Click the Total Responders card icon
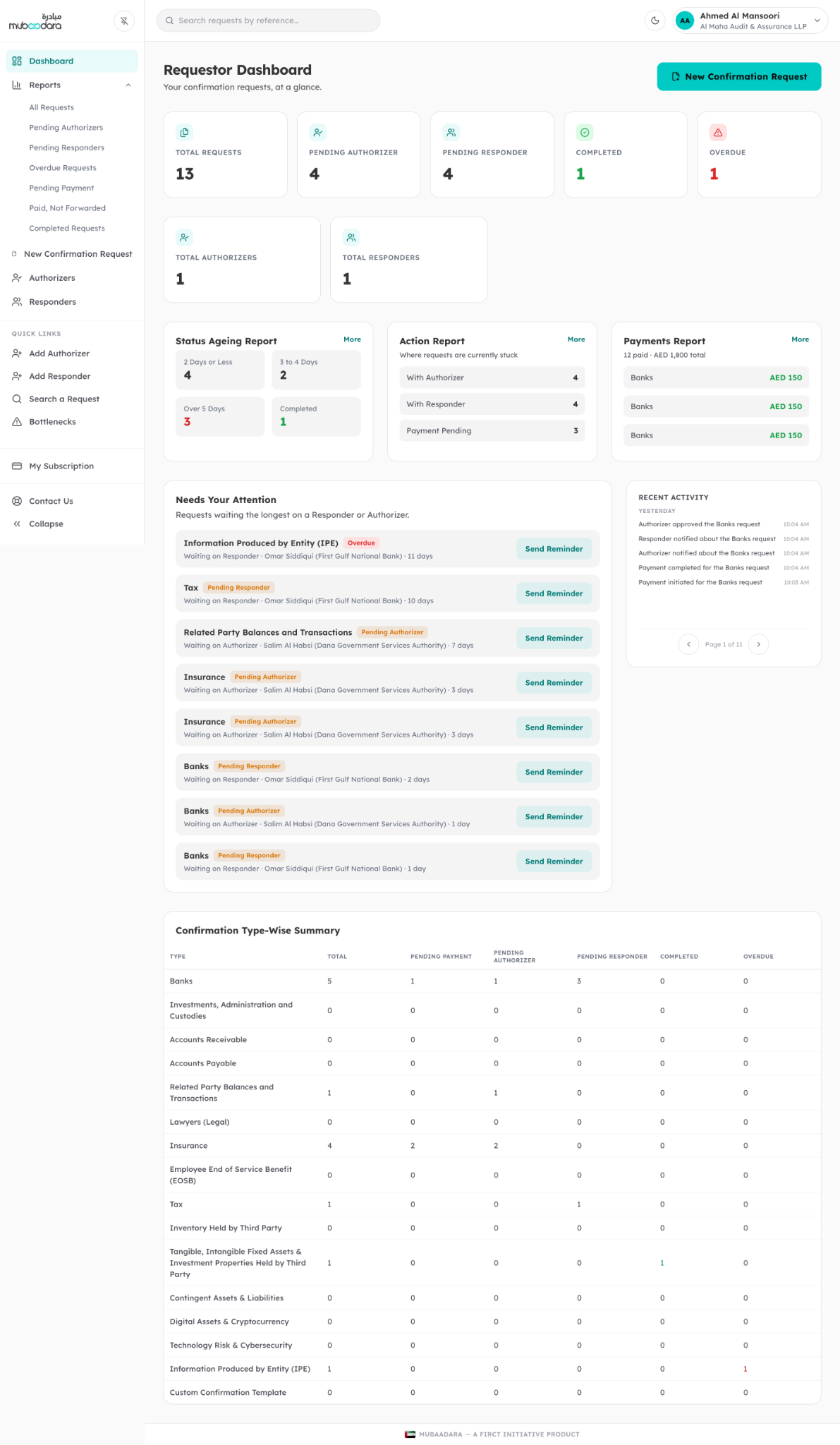This screenshot has width=840, height=1445. pos(351,237)
